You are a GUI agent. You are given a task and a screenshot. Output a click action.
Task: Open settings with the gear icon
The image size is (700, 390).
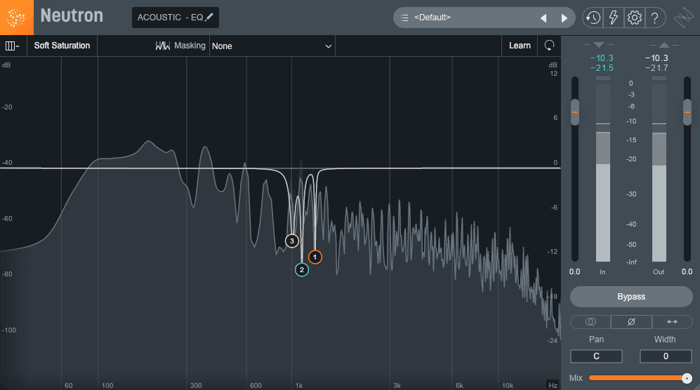click(x=634, y=18)
